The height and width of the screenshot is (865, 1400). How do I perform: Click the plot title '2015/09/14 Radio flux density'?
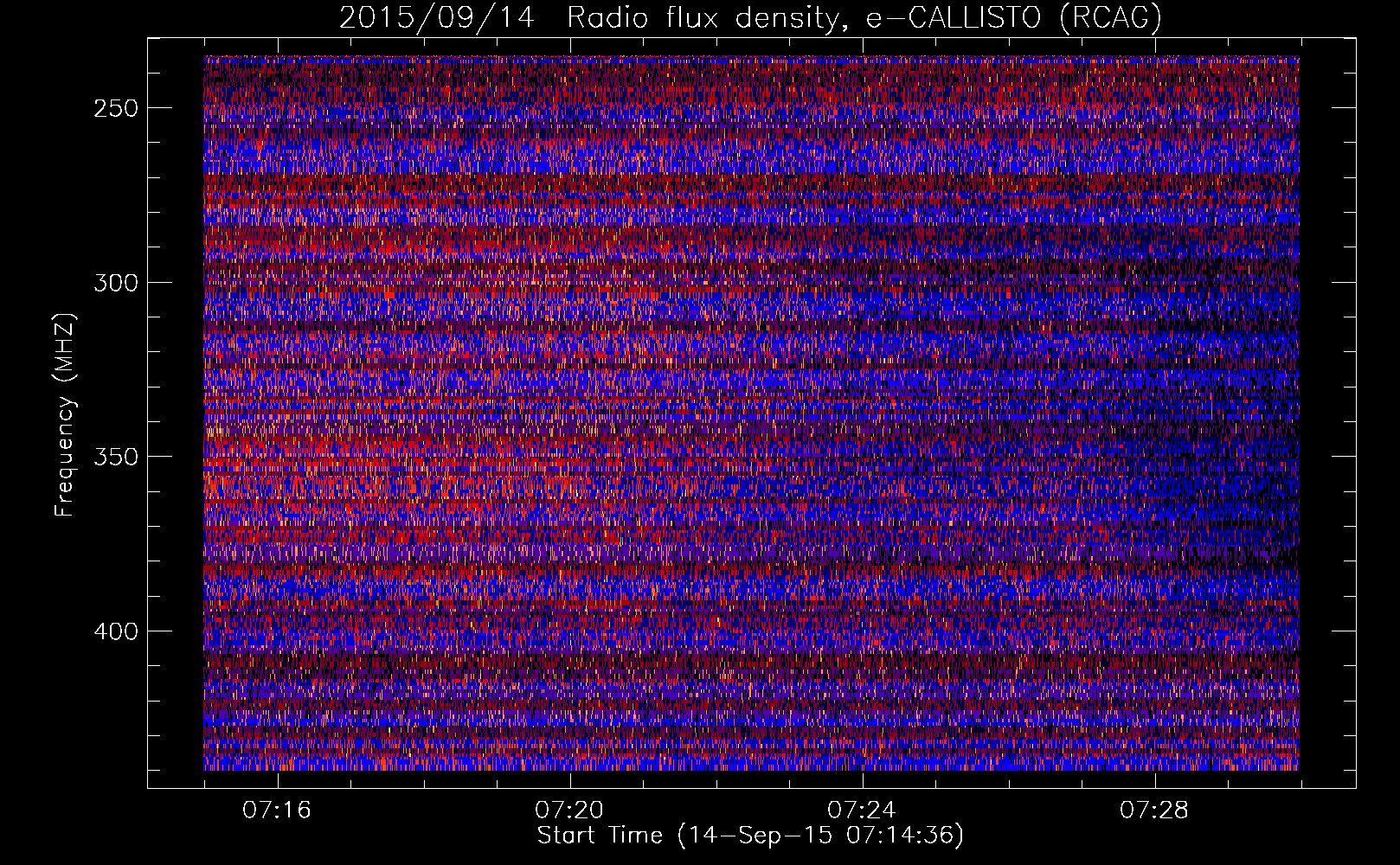coord(750,17)
